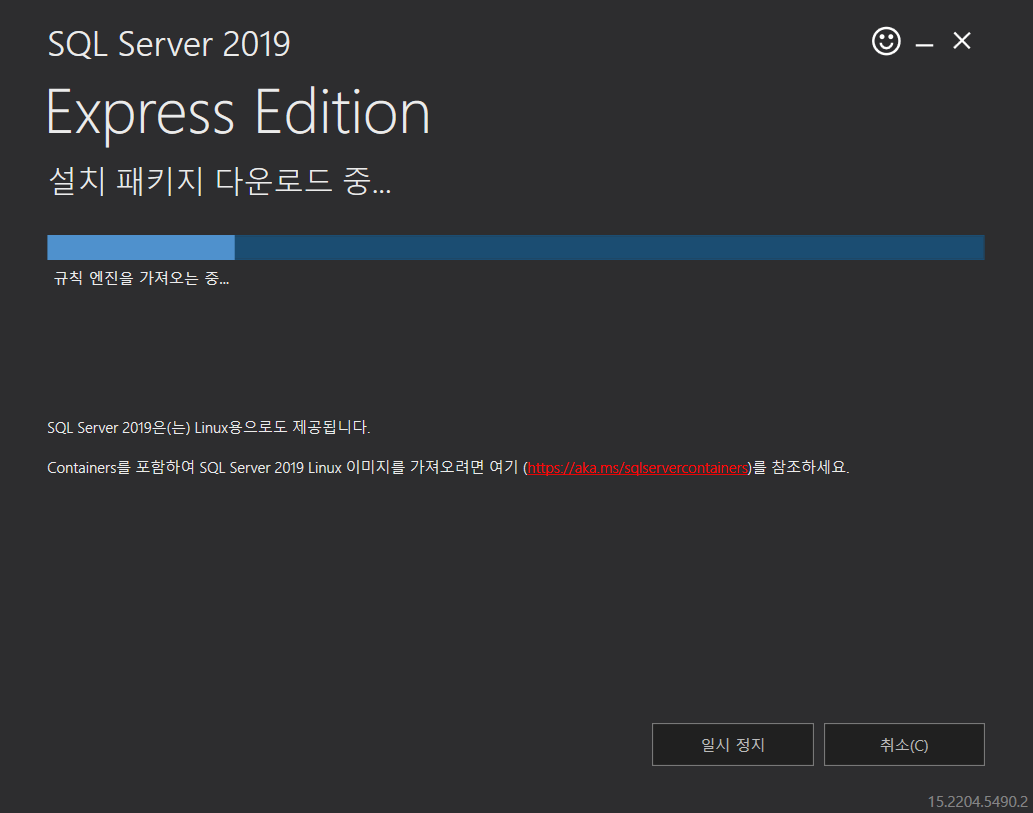The image size is (1033, 813).
Task: Minimize the SQL Server installer window
Action: [924, 44]
